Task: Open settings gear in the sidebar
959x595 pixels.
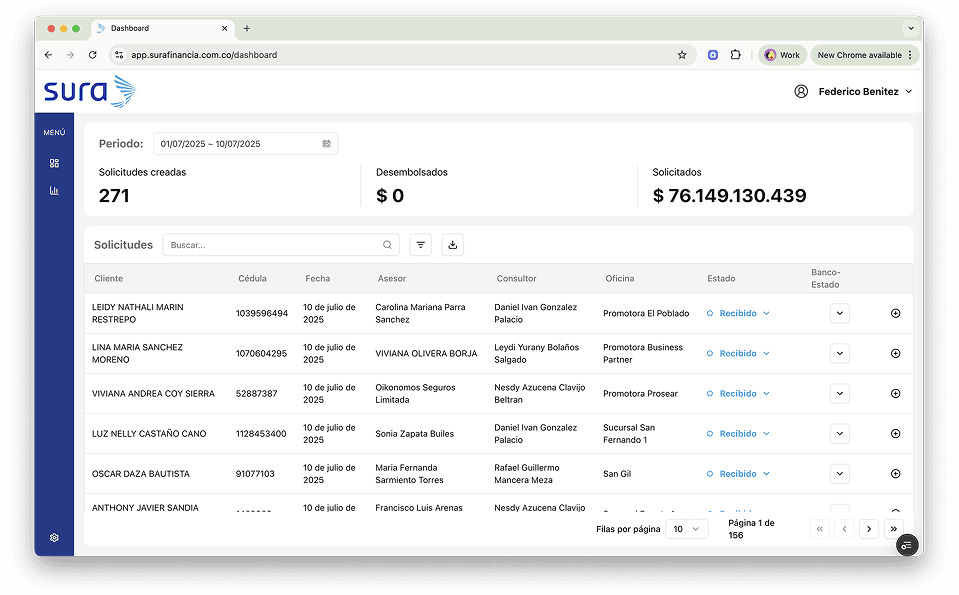Action: [54, 538]
